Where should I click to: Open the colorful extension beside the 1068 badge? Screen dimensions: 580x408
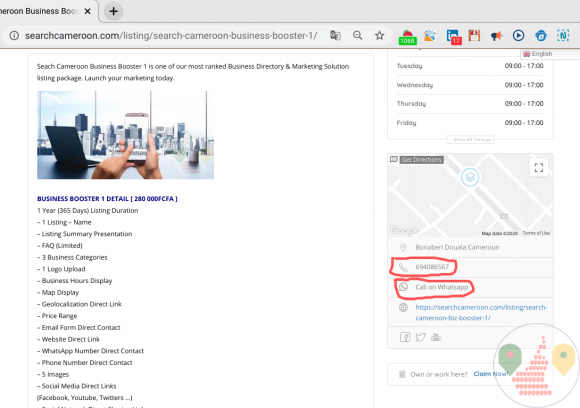[430, 36]
